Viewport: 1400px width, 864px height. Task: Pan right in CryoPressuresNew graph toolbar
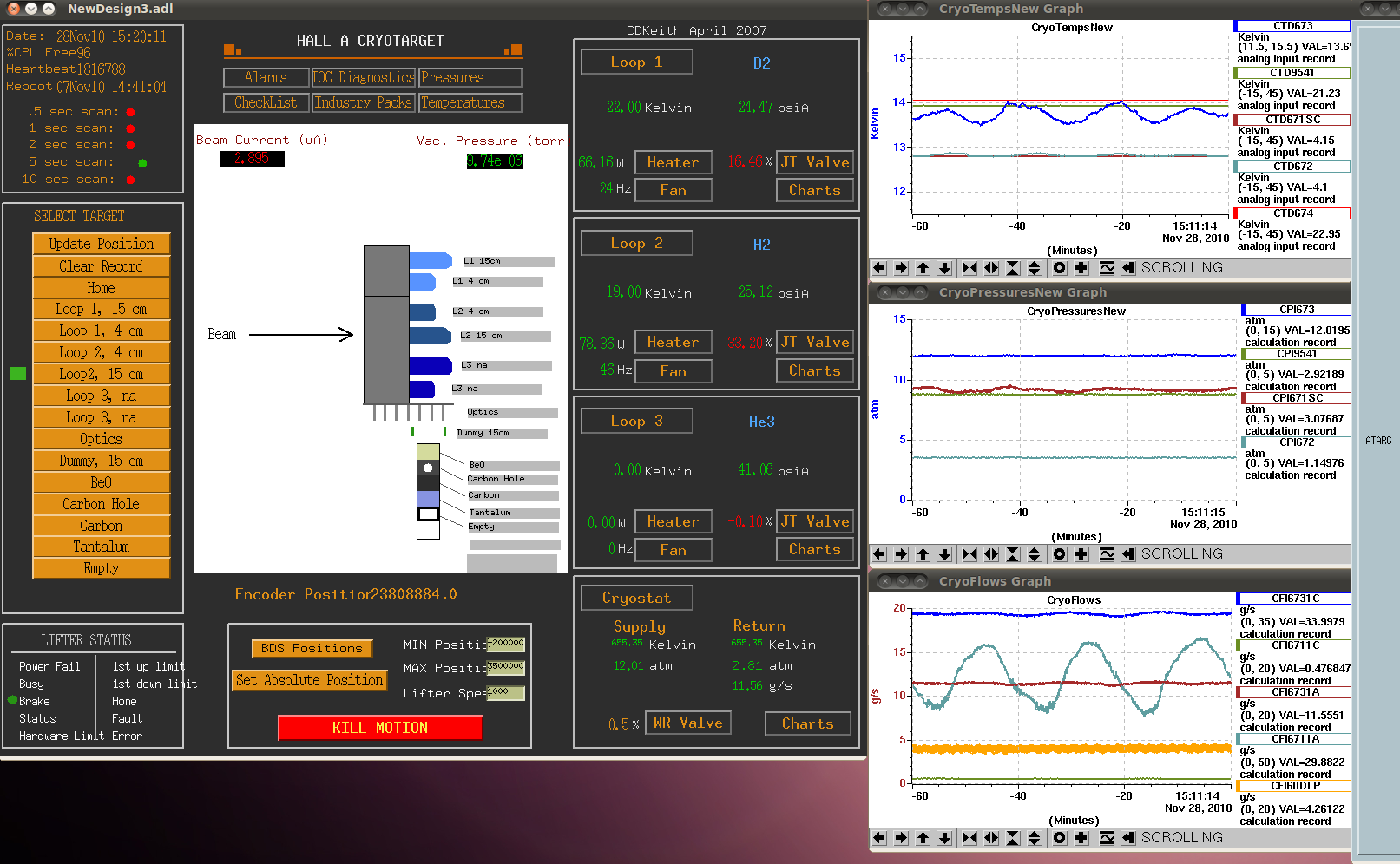point(901,554)
